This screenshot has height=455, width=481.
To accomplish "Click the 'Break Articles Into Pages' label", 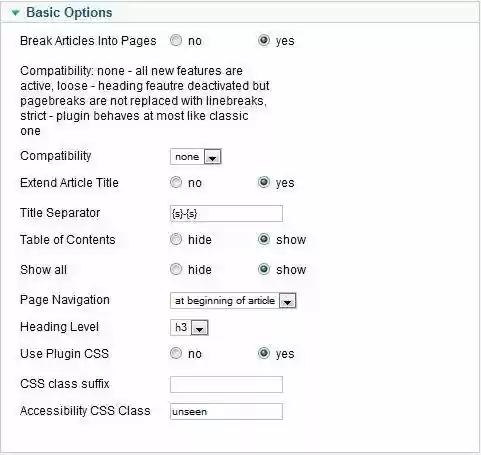I will [x=88, y=41].
